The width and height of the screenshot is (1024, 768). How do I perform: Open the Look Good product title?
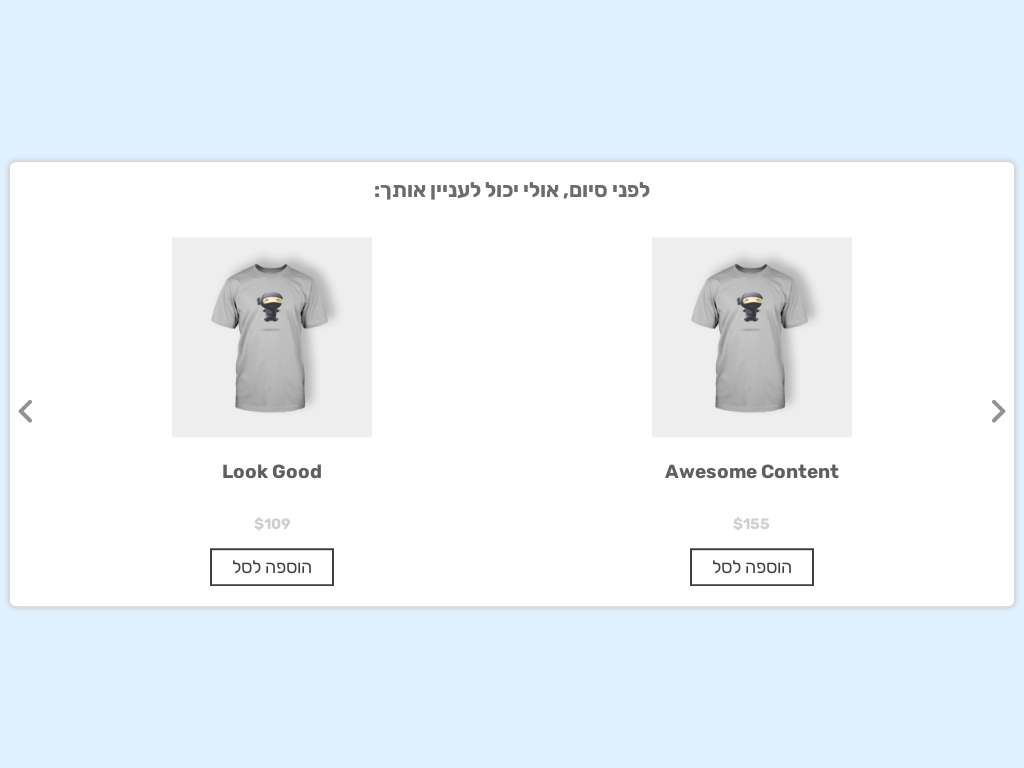tap(272, 472)
